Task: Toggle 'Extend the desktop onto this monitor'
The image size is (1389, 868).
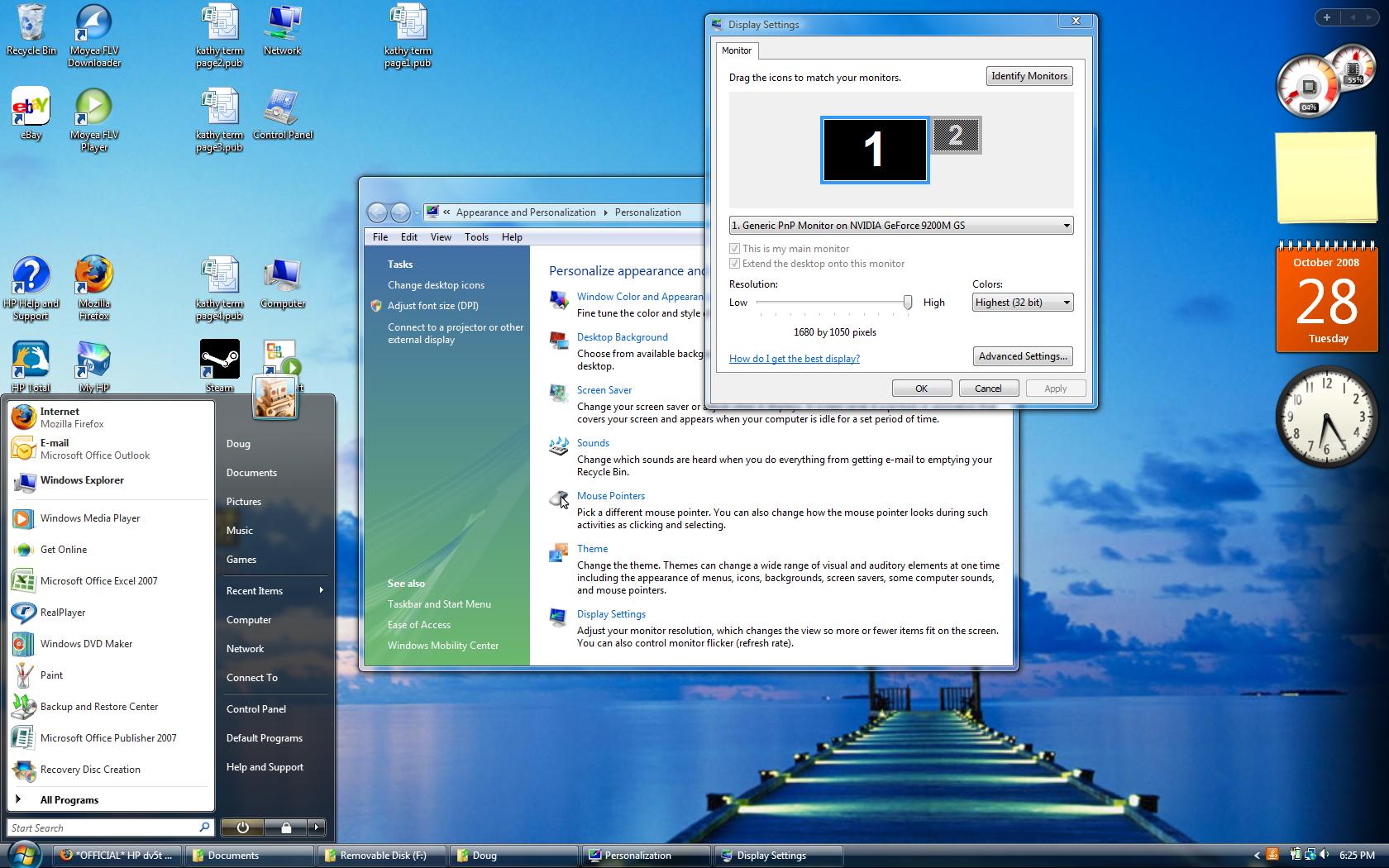Action: tap(734, 264)
